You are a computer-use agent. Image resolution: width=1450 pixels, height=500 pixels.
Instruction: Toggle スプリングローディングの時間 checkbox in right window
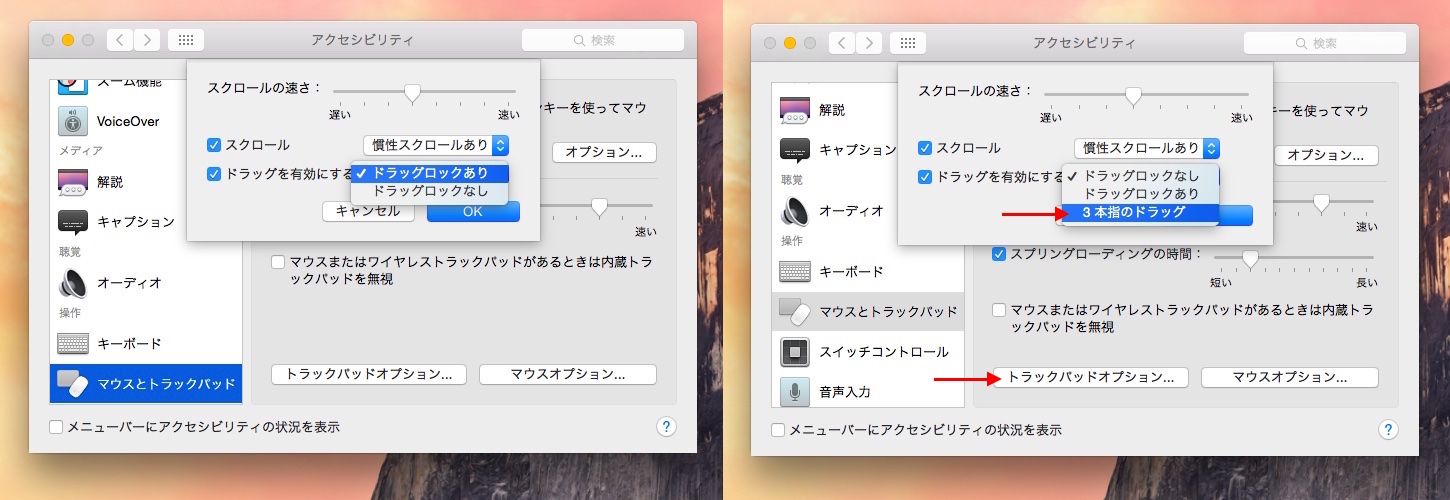[999, 254]
